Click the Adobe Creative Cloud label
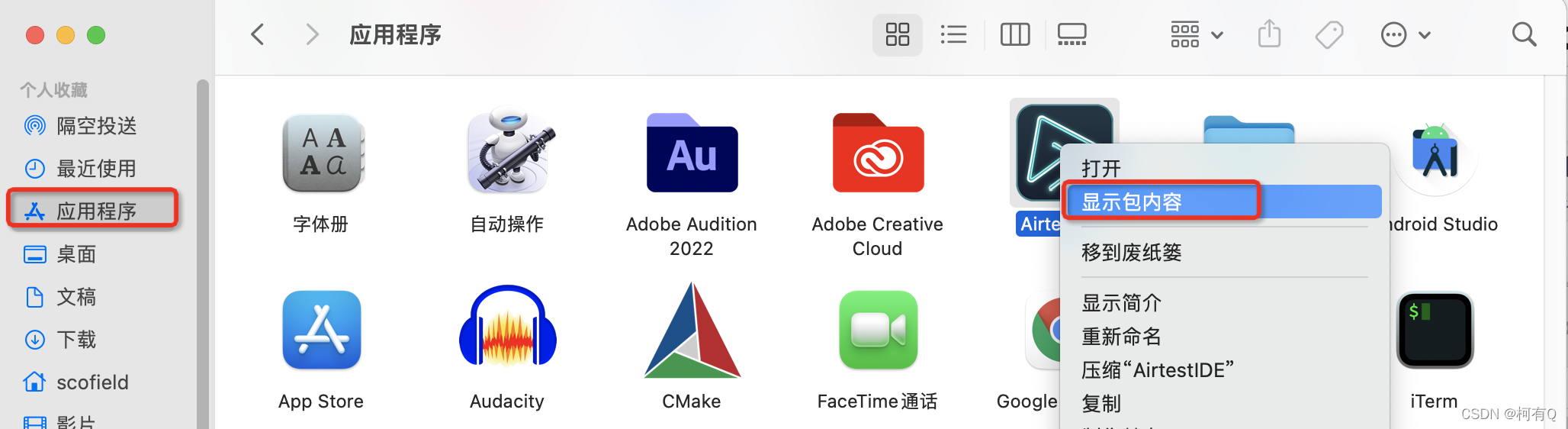Viewport: 1568px width, 429px height. (x=878, y=236)
